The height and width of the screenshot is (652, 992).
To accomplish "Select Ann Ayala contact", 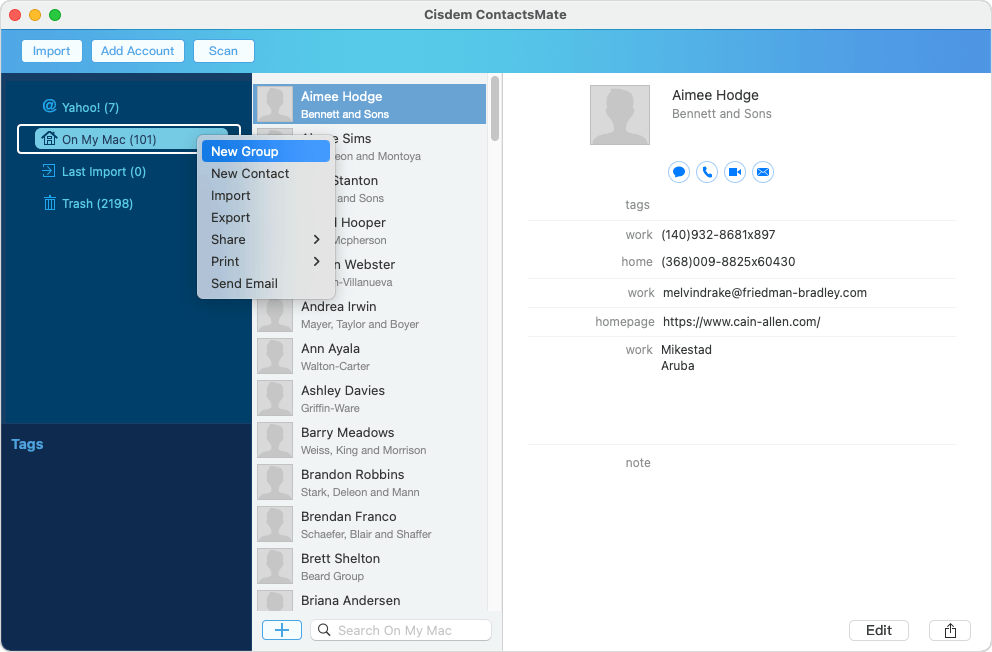I will point(370,357).
